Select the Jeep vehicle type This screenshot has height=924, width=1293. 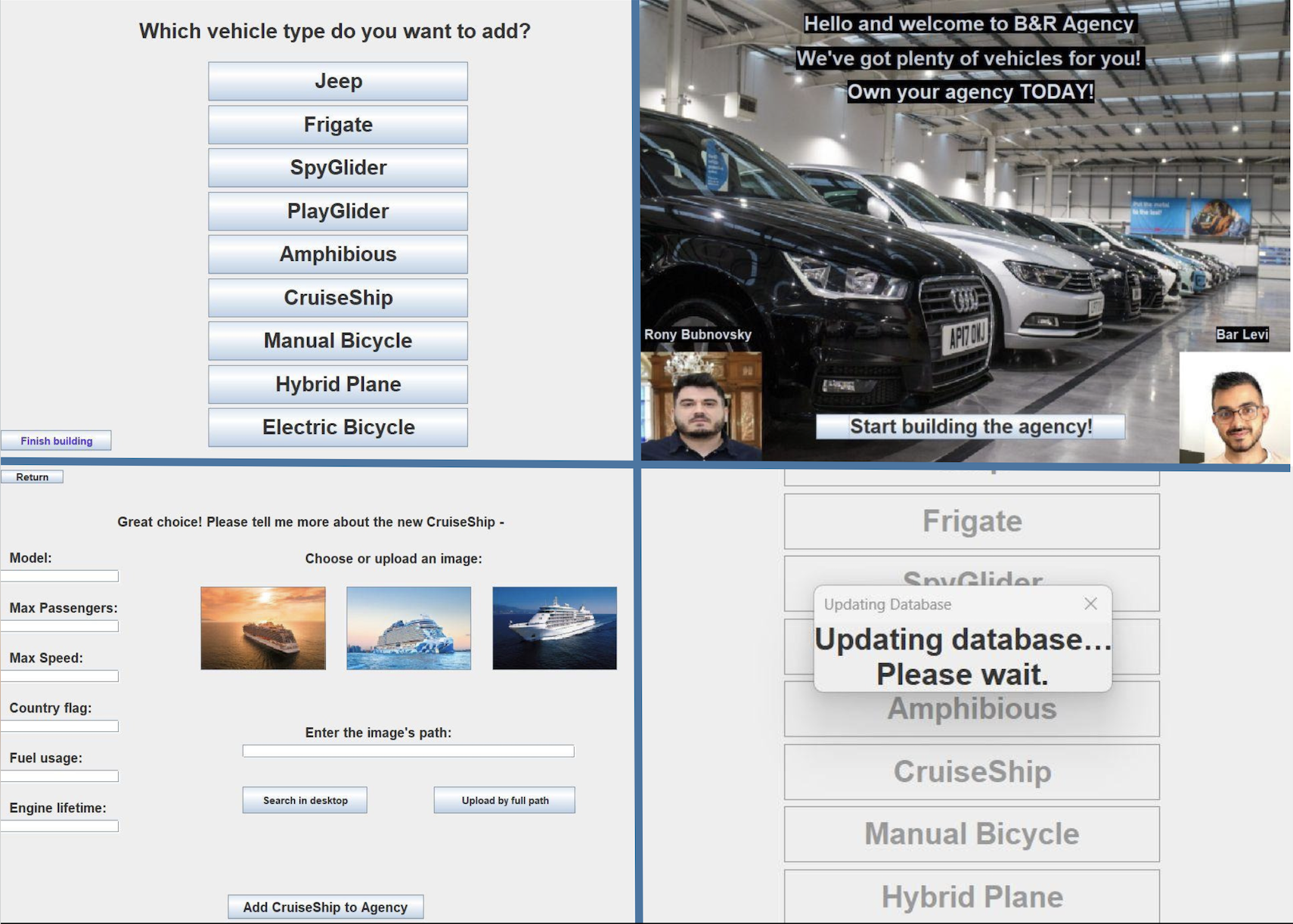click(337, 81)
